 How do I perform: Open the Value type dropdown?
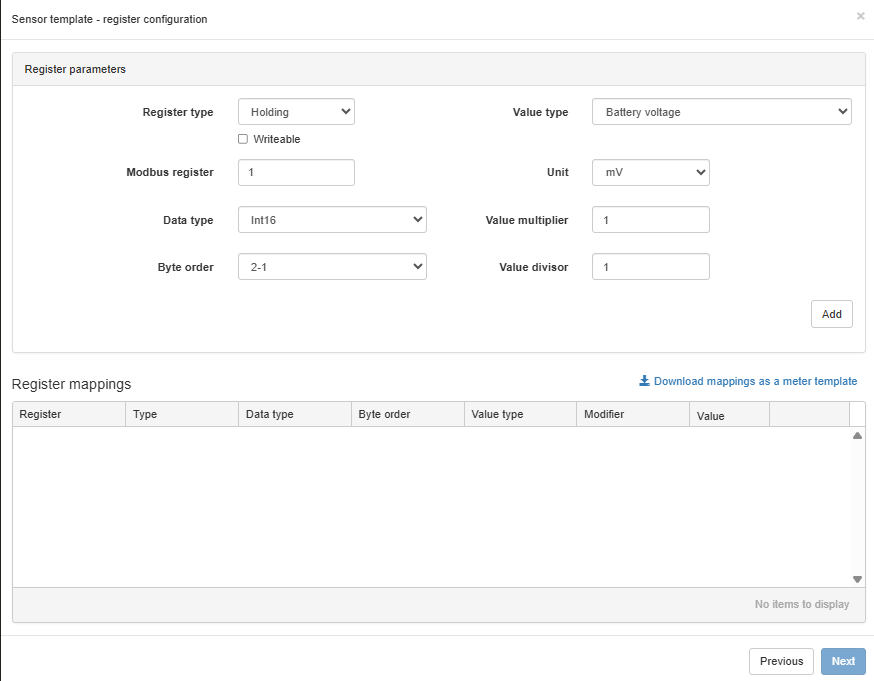pos(721,111)
